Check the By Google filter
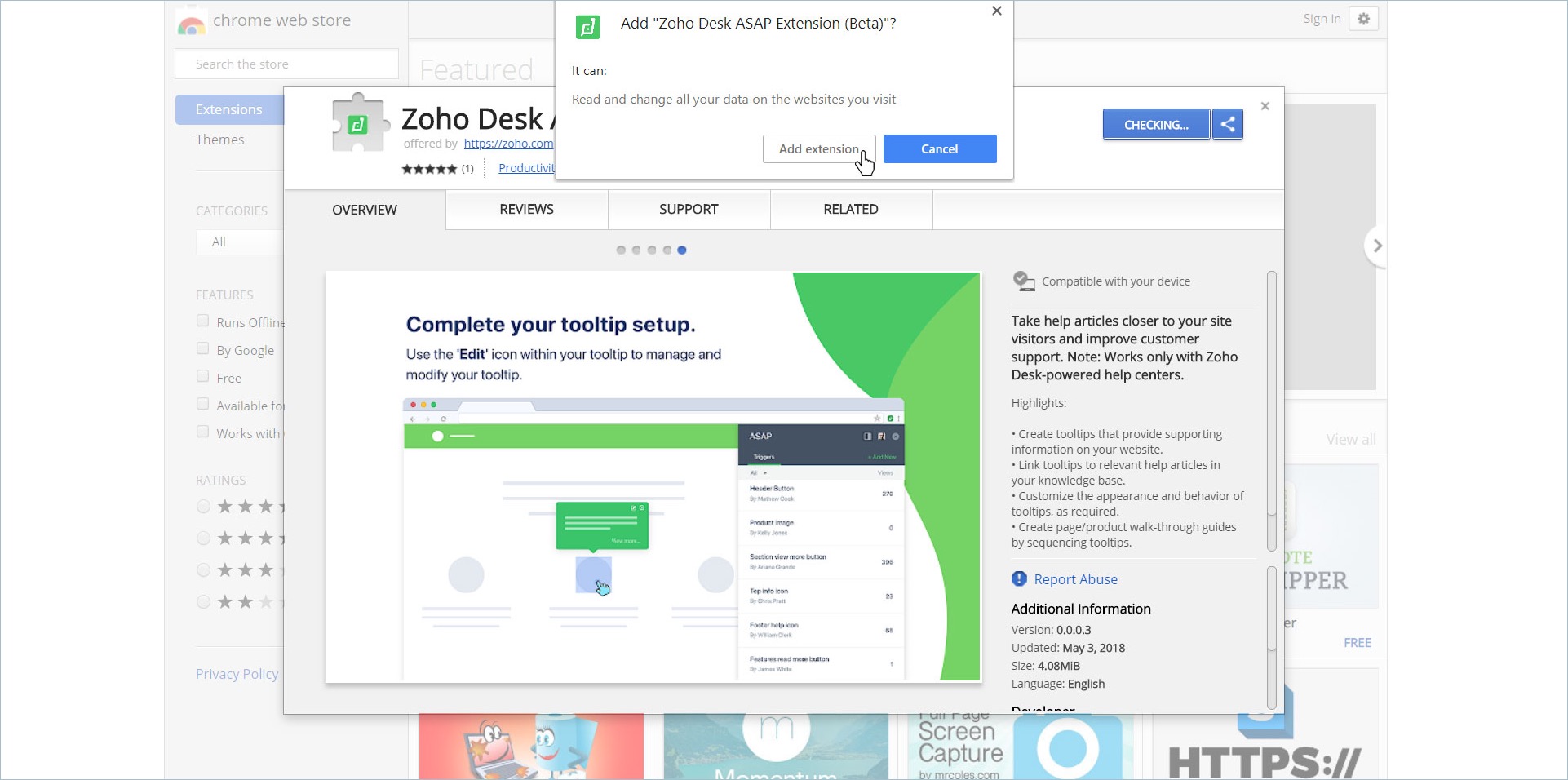Screen dimensions: 1568x780 click(x=202, y=349)
